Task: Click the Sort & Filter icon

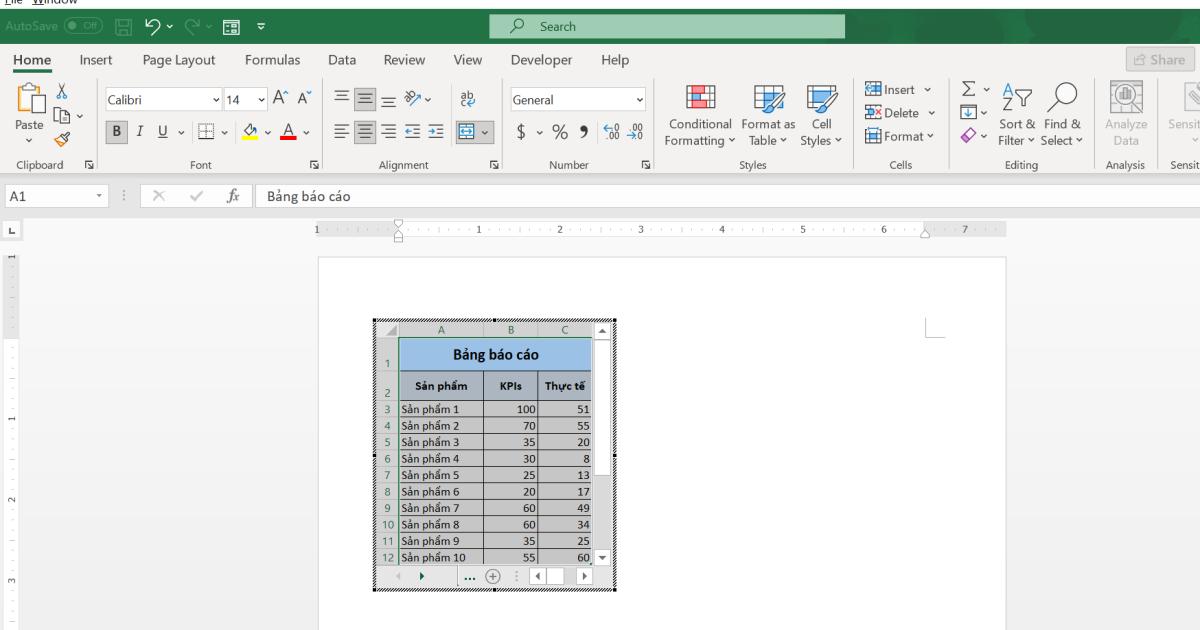Action: tap(1019, 112)
